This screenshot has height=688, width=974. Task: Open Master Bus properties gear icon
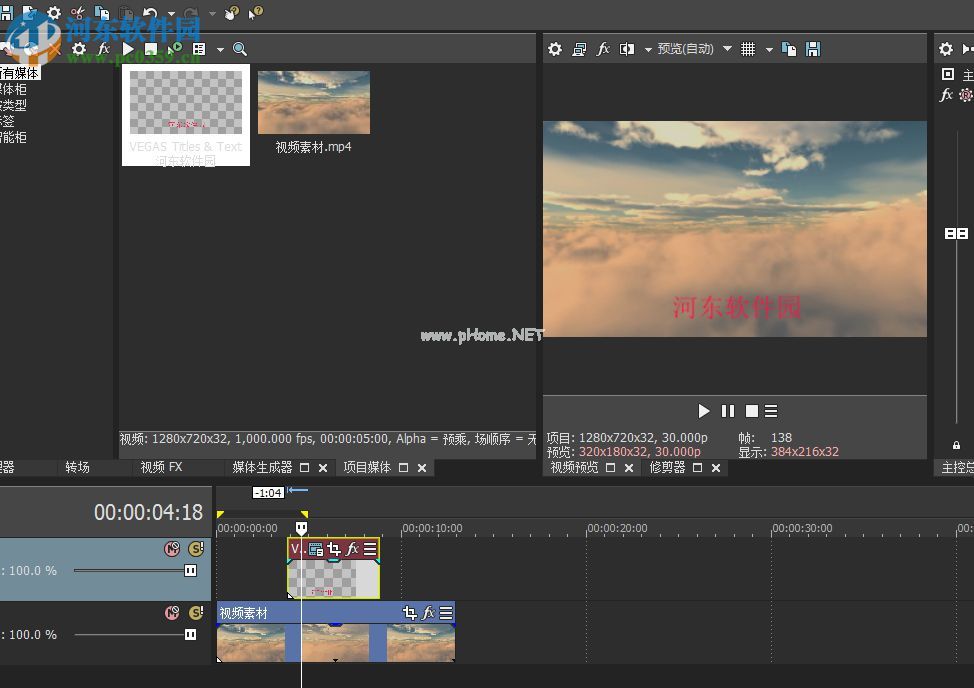coord(945,49)
